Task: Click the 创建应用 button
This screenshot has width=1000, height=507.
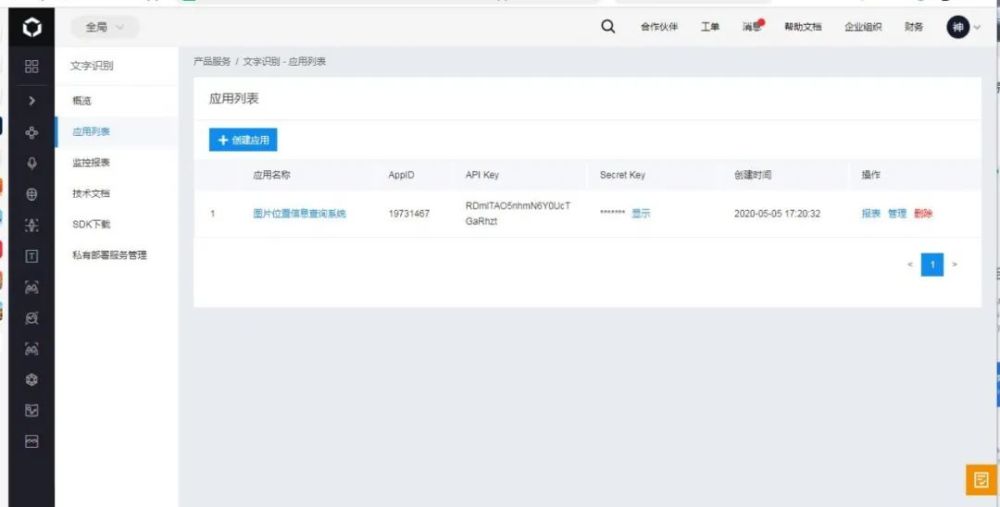Action: tap(243, 140)
